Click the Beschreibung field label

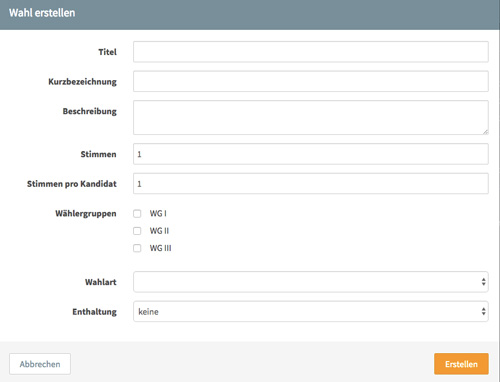(x=90, y=111)
